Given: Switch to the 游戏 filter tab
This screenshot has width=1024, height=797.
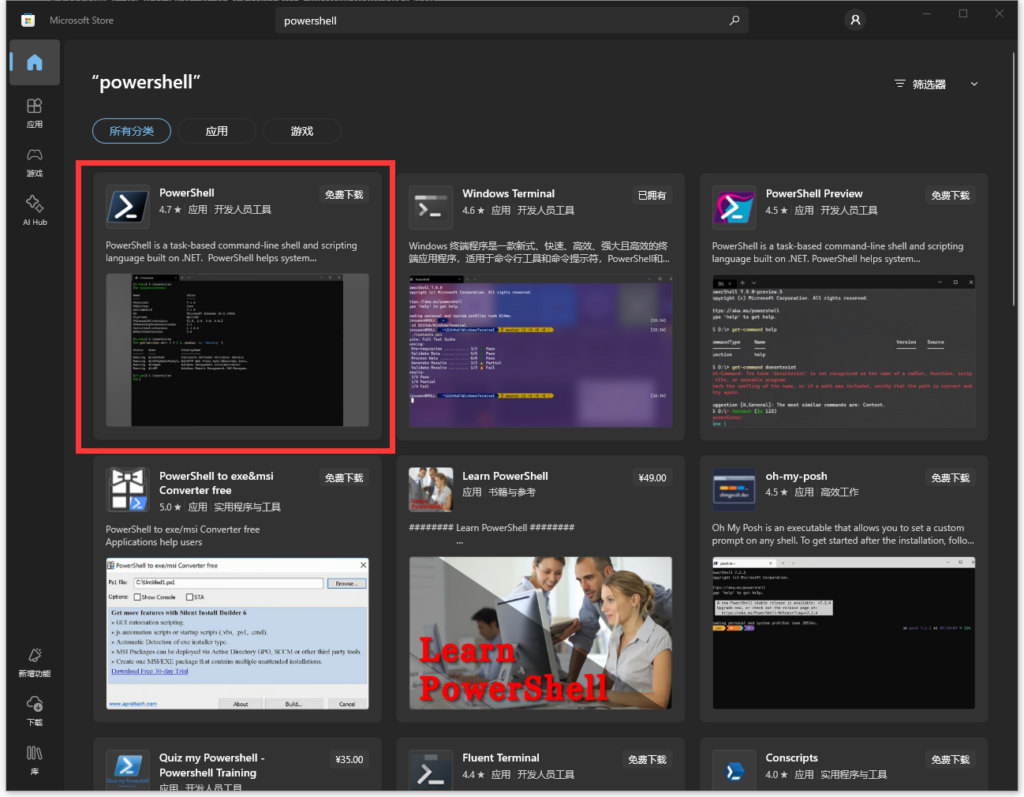Looking at the screenshot, I should [301, 131].
